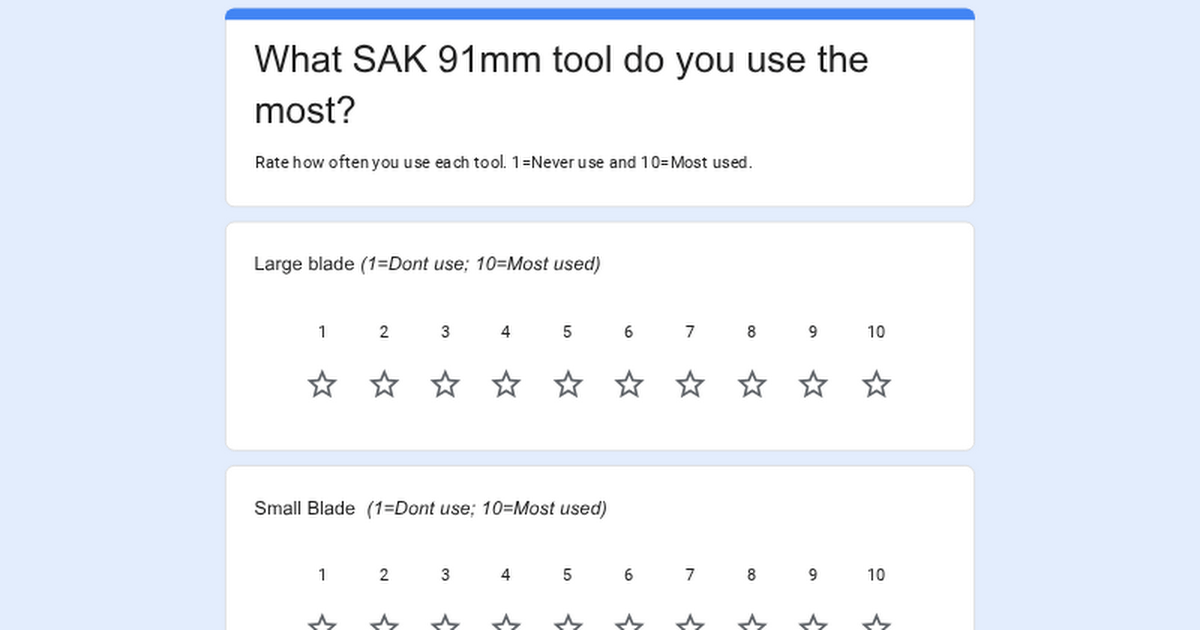Image resolution: width=1200 pixels, height=630 pixels.
Task: Click the form title heading
Action: [x=561, y=85]
